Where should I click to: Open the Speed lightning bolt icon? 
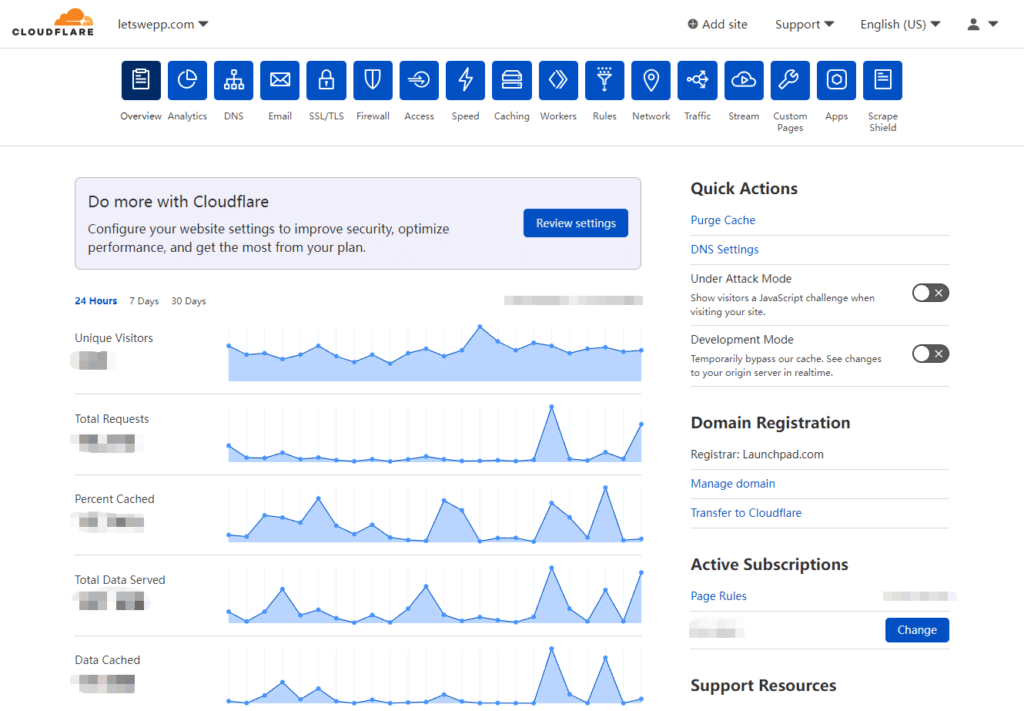click(465, 81)
